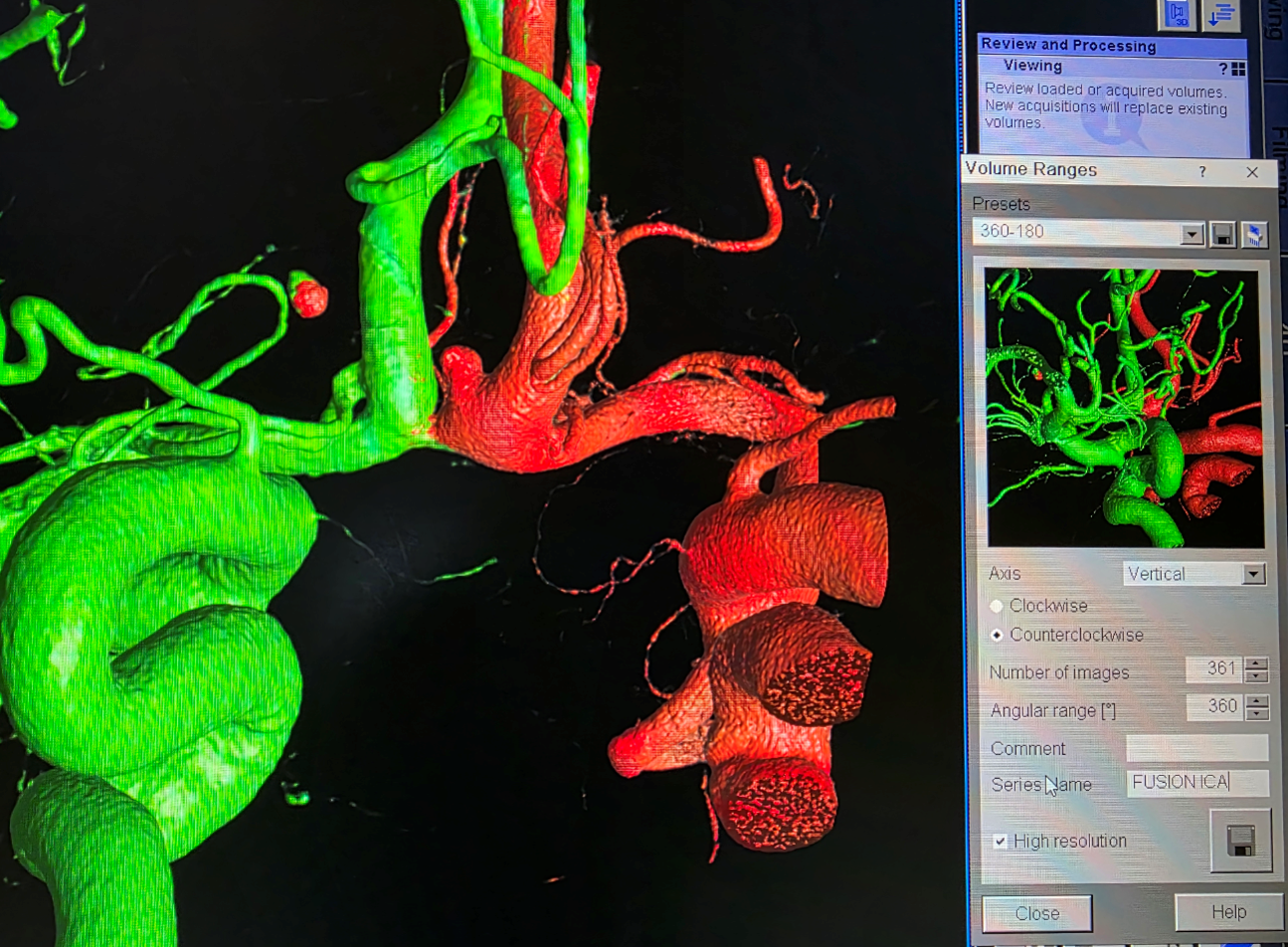The image size is (1288, 947).
Task: Click the Close button in Volume Ranges
Action: [x=1036, y=913]
